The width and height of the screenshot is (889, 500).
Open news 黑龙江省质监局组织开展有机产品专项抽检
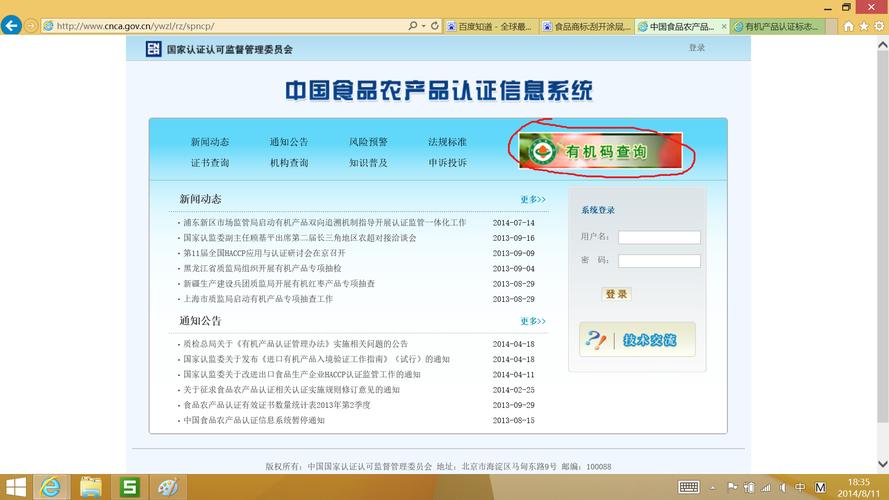coord(262,269)
